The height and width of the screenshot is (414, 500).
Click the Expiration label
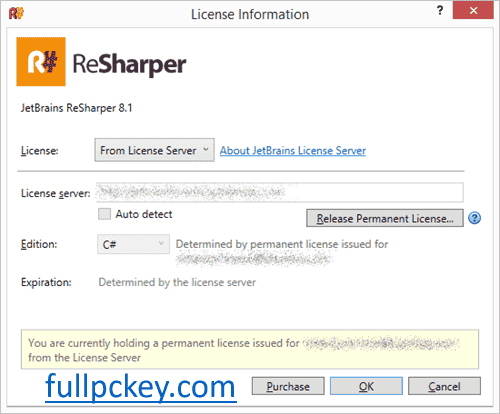click(x=46, y=282)
